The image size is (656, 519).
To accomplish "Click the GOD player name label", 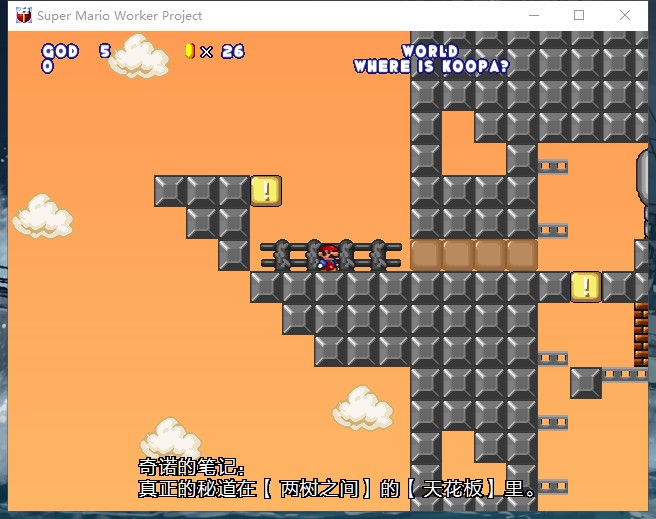I will 60,51.
